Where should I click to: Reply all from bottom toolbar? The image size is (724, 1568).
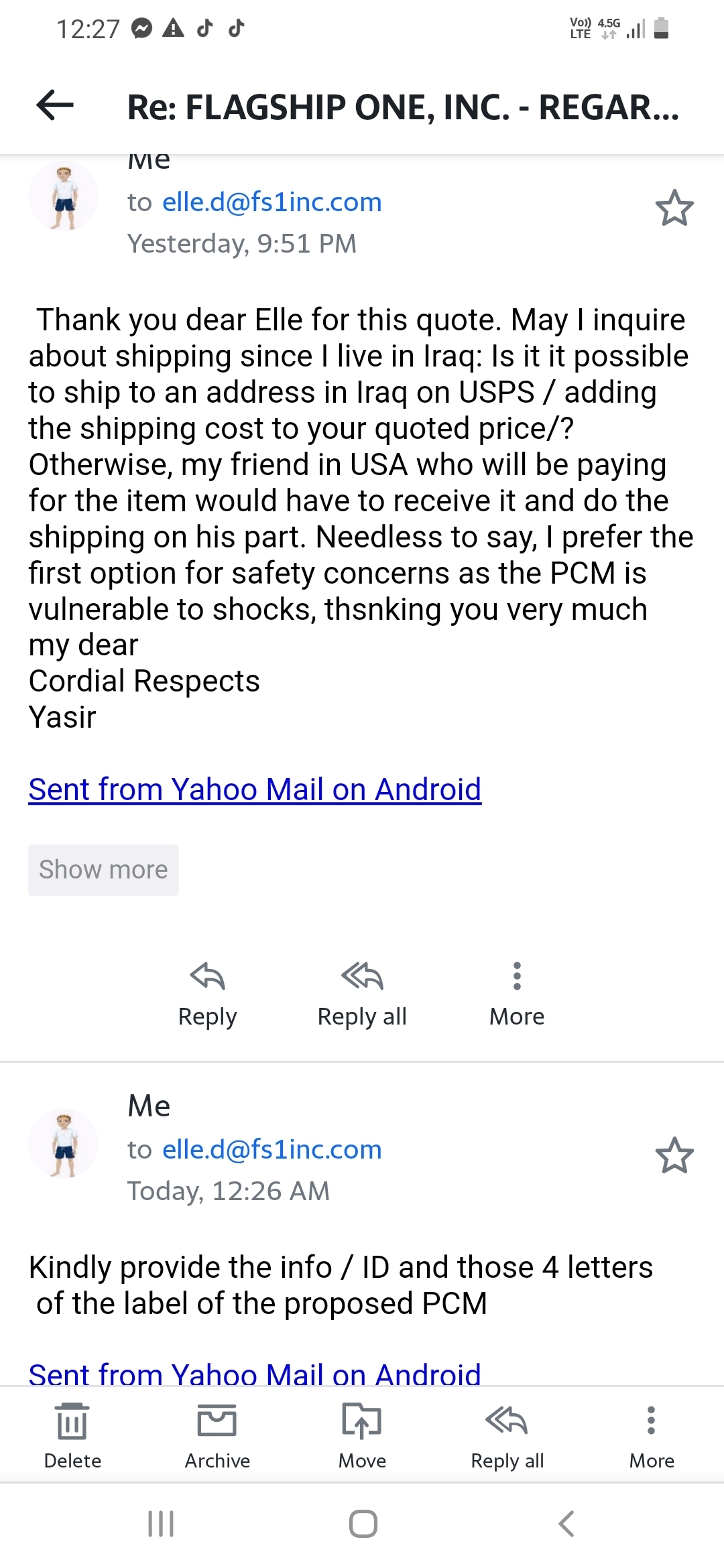click(507, 1435)
